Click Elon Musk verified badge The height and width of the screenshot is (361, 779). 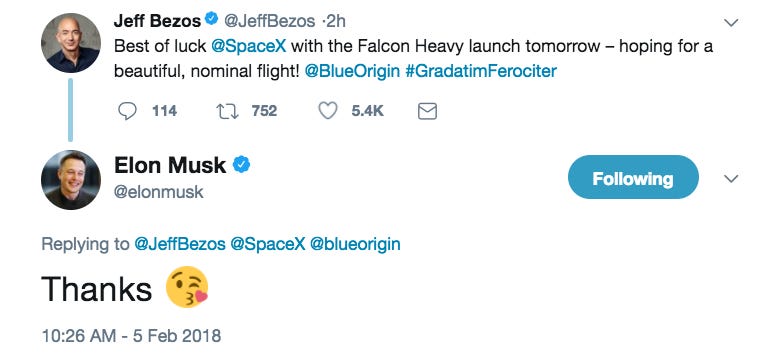point(241,165)
